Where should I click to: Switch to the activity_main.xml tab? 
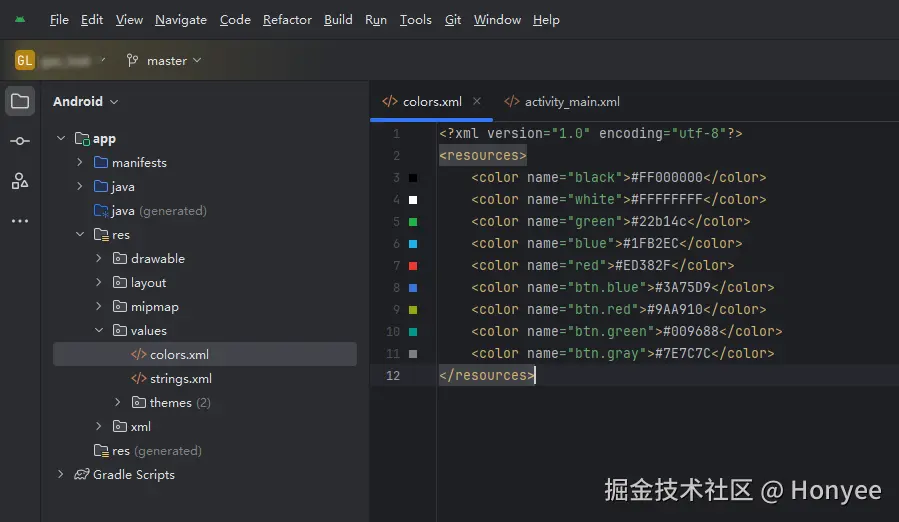click(x=562, y=102)
